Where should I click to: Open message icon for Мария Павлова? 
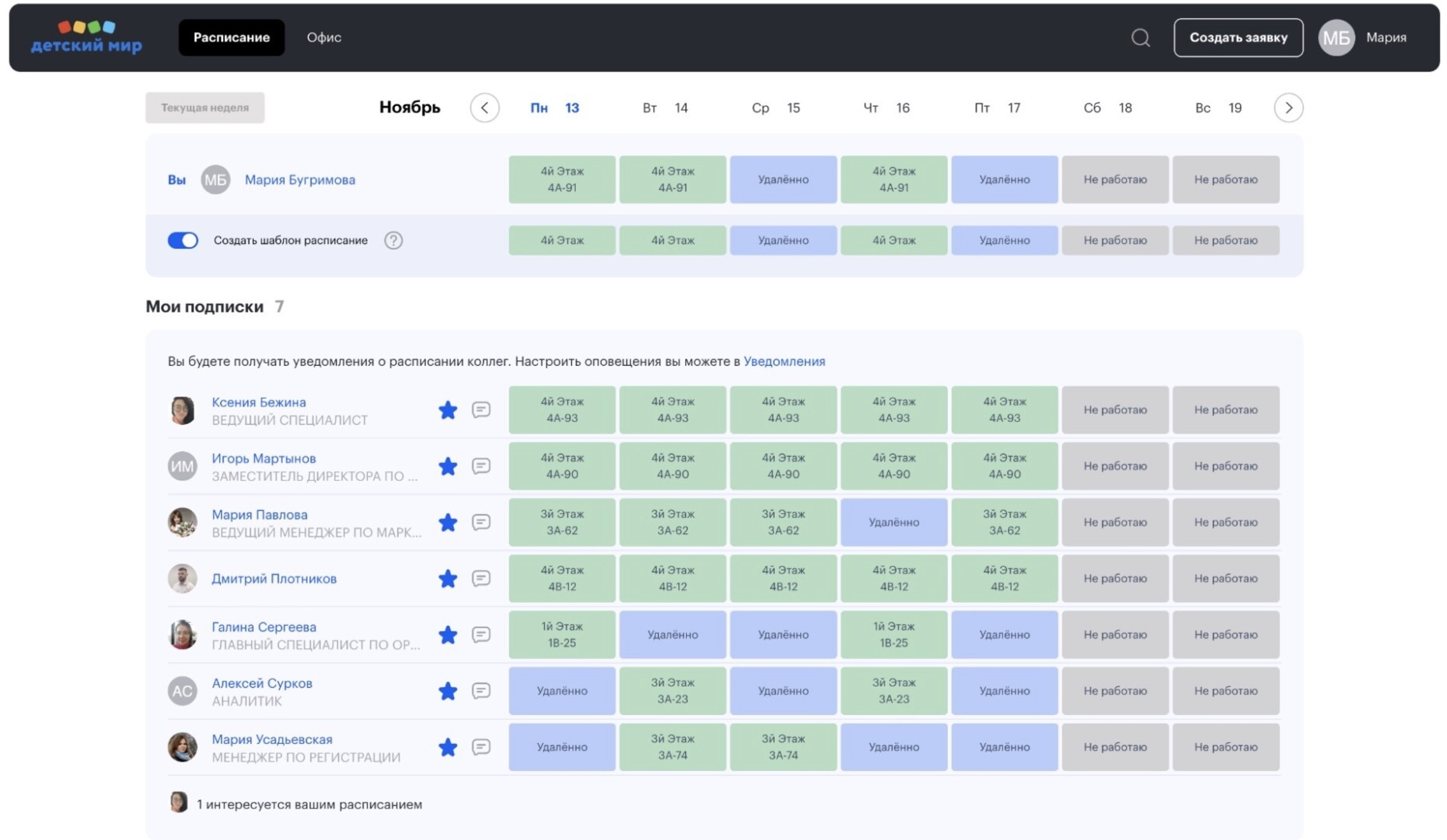[481, 522]
